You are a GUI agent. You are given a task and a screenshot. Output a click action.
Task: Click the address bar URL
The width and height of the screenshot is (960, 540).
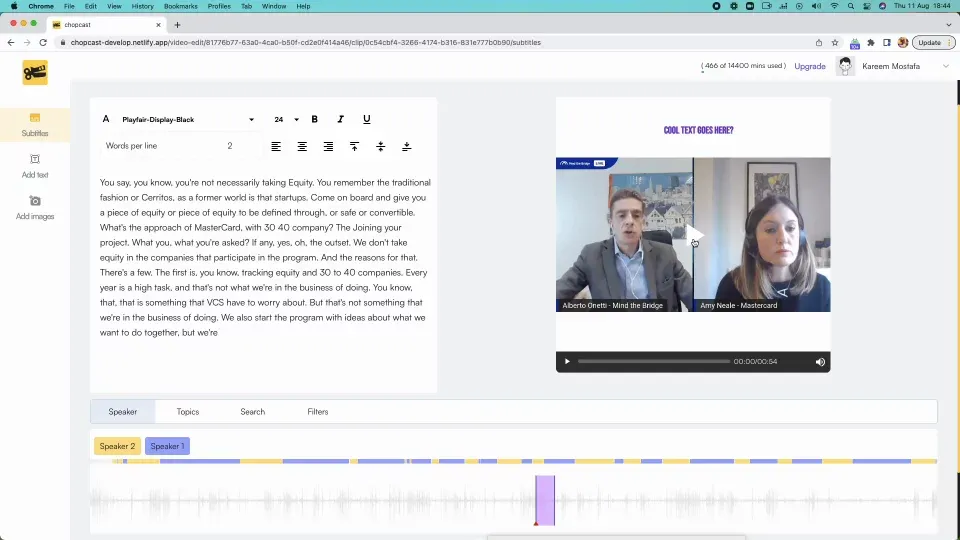[x=306, y=43]
